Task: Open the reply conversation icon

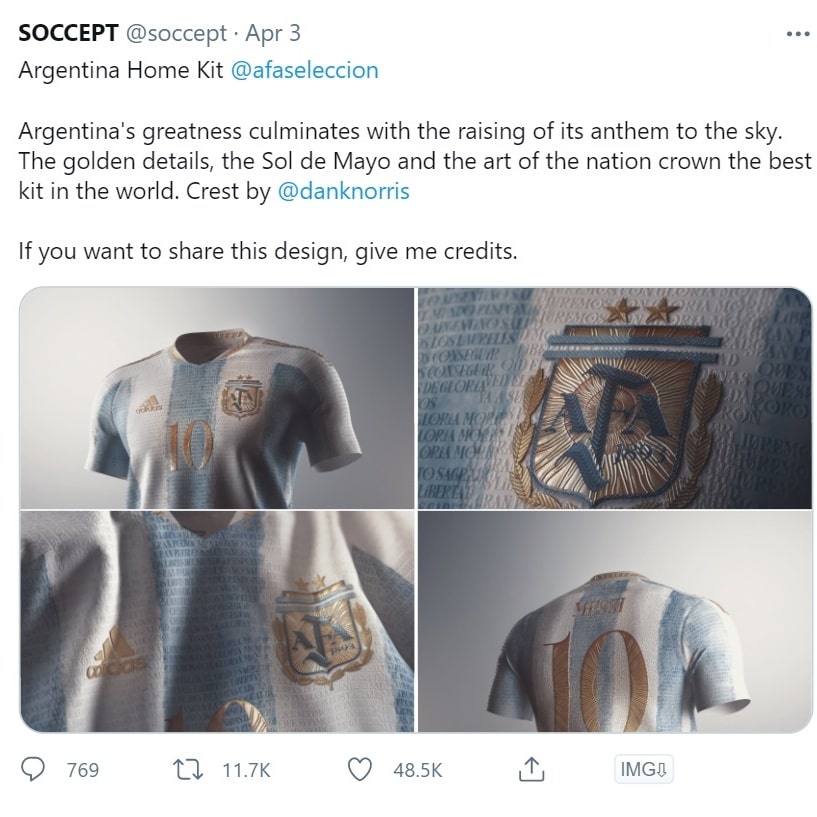Action: point(34,770)
